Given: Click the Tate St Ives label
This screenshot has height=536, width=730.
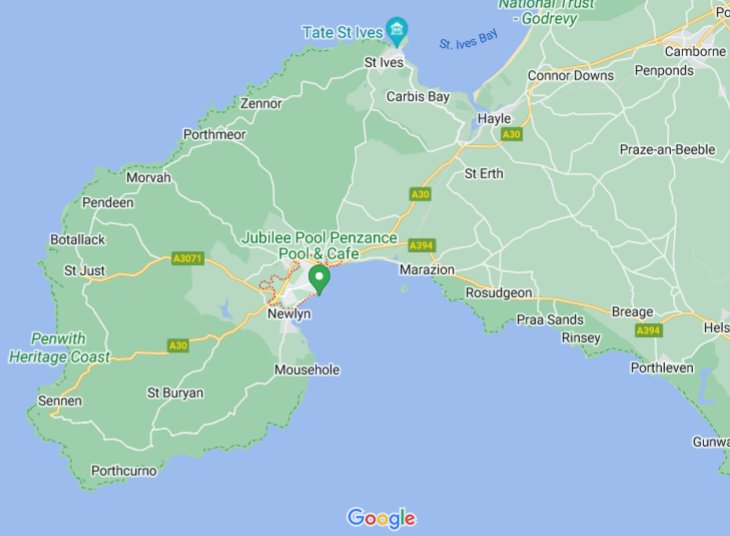Looking at the screenshot, I should coord(343,33).
